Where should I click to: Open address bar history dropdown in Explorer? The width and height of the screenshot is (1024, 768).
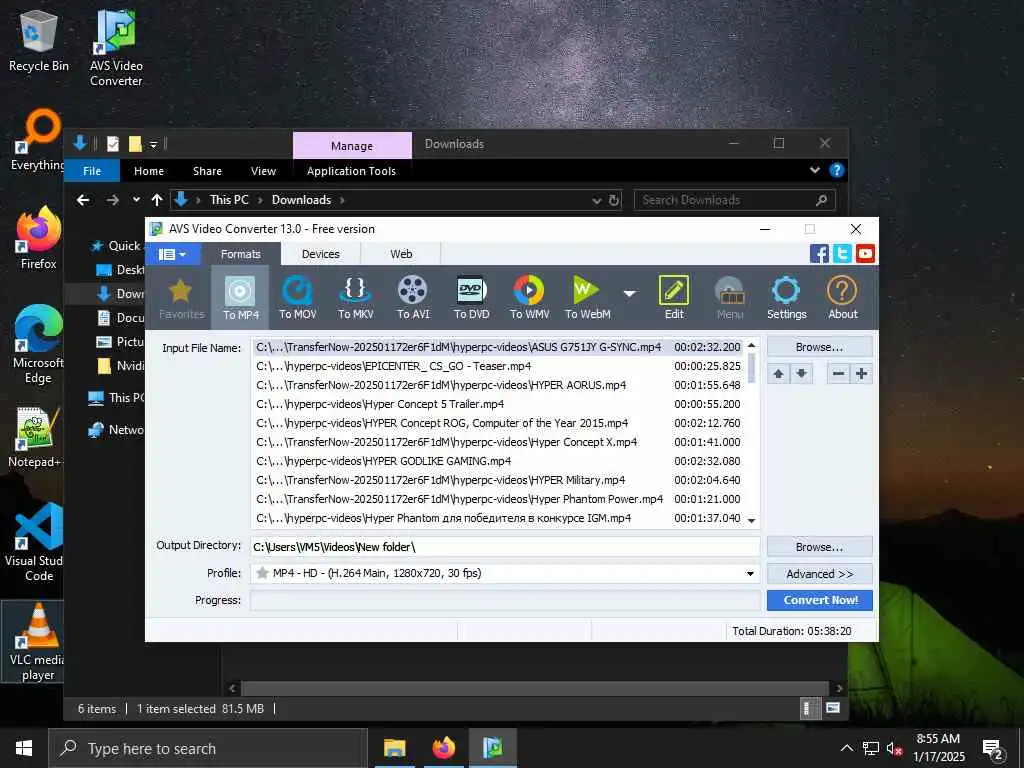tap(596, 200)
